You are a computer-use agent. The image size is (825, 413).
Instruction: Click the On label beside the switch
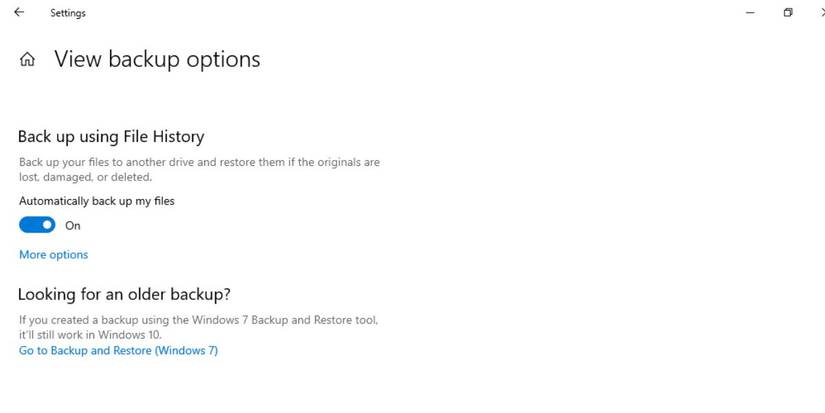click(73, 226)
